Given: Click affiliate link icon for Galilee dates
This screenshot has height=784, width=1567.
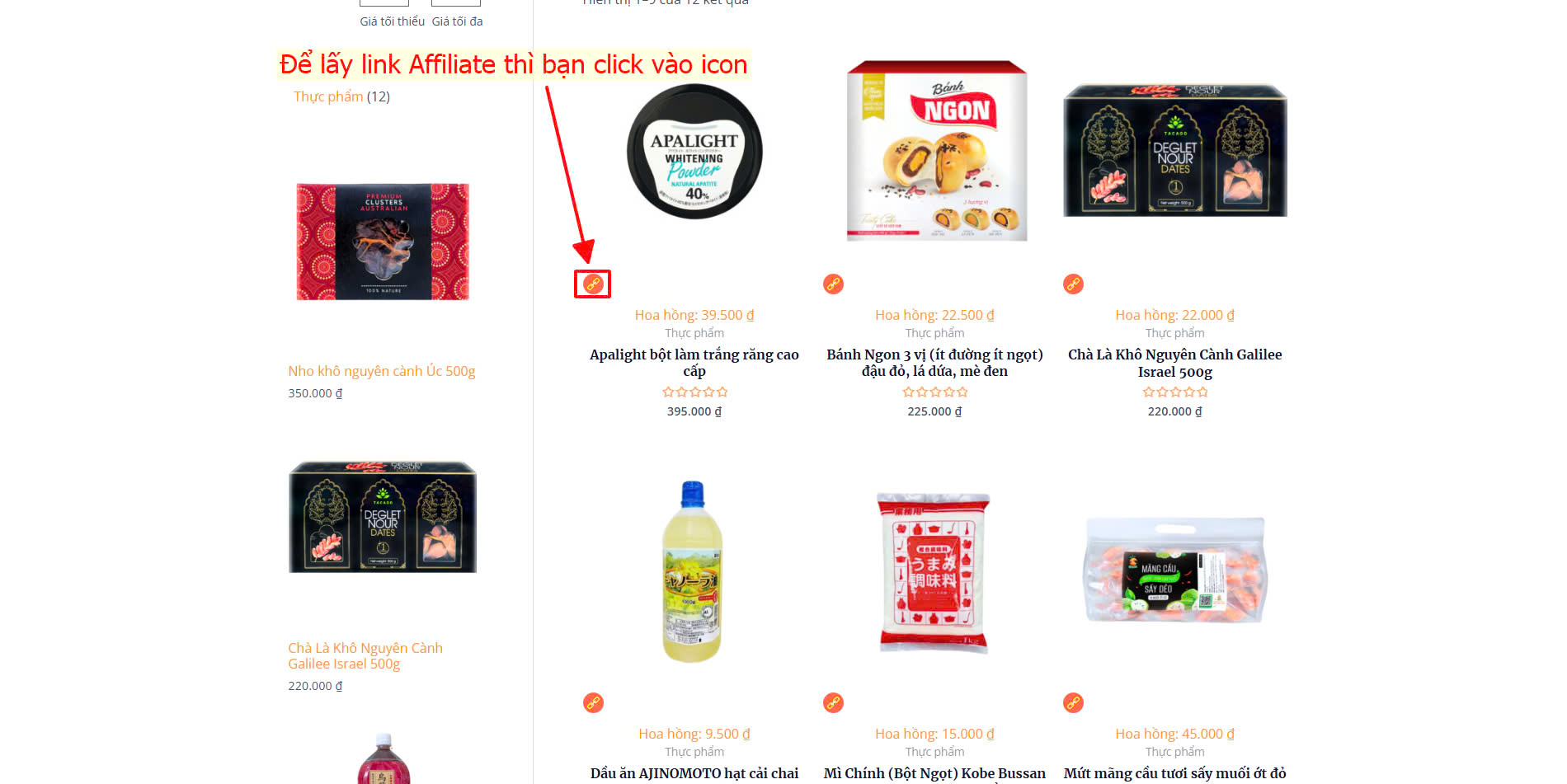Looking at the screenshot, I should (x=1073, y=284).
